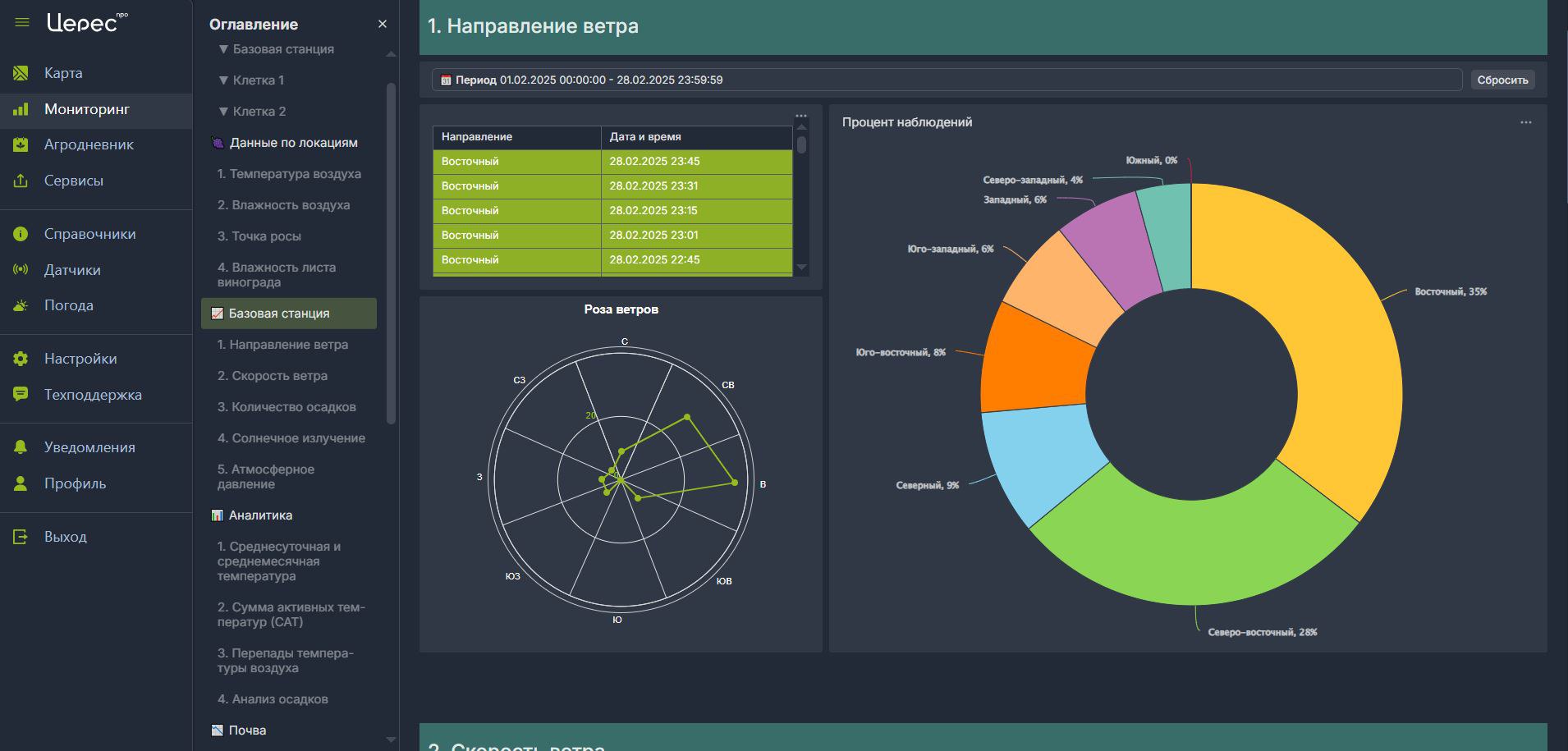The image size is (1568, 751).
Task: Open the hamburger menu icon
Action: 22,23
